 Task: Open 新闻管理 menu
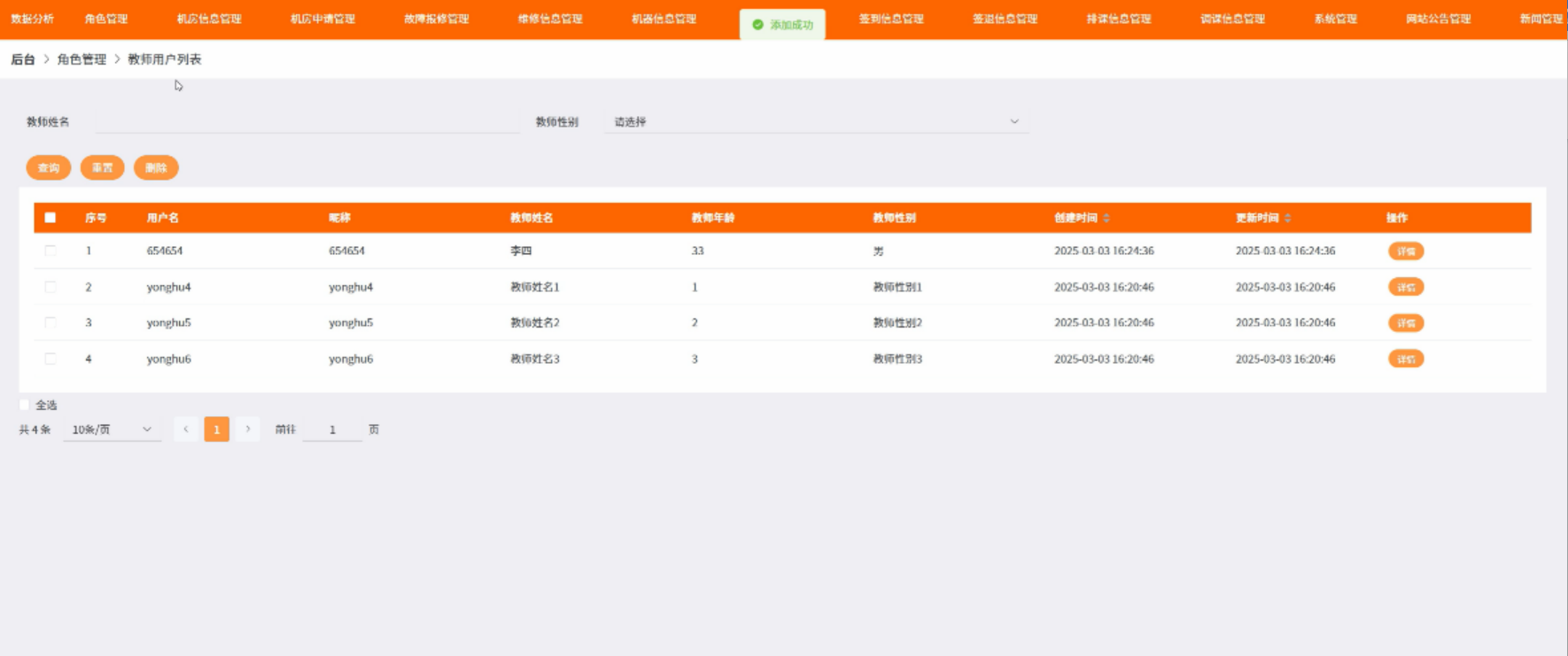pyautogui.click(x=1541, y=19)
